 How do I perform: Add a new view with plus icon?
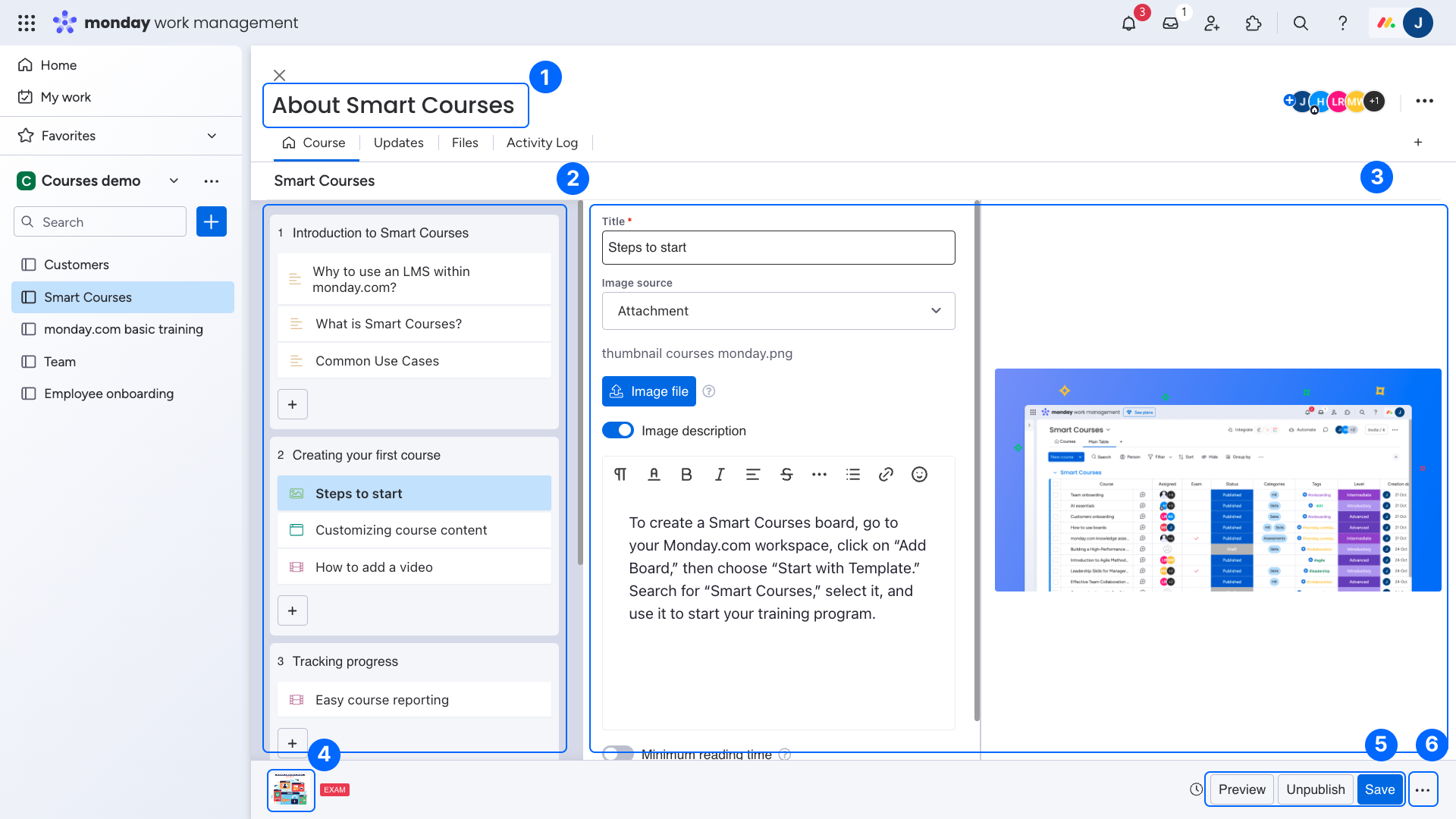tap(1418, 143)
